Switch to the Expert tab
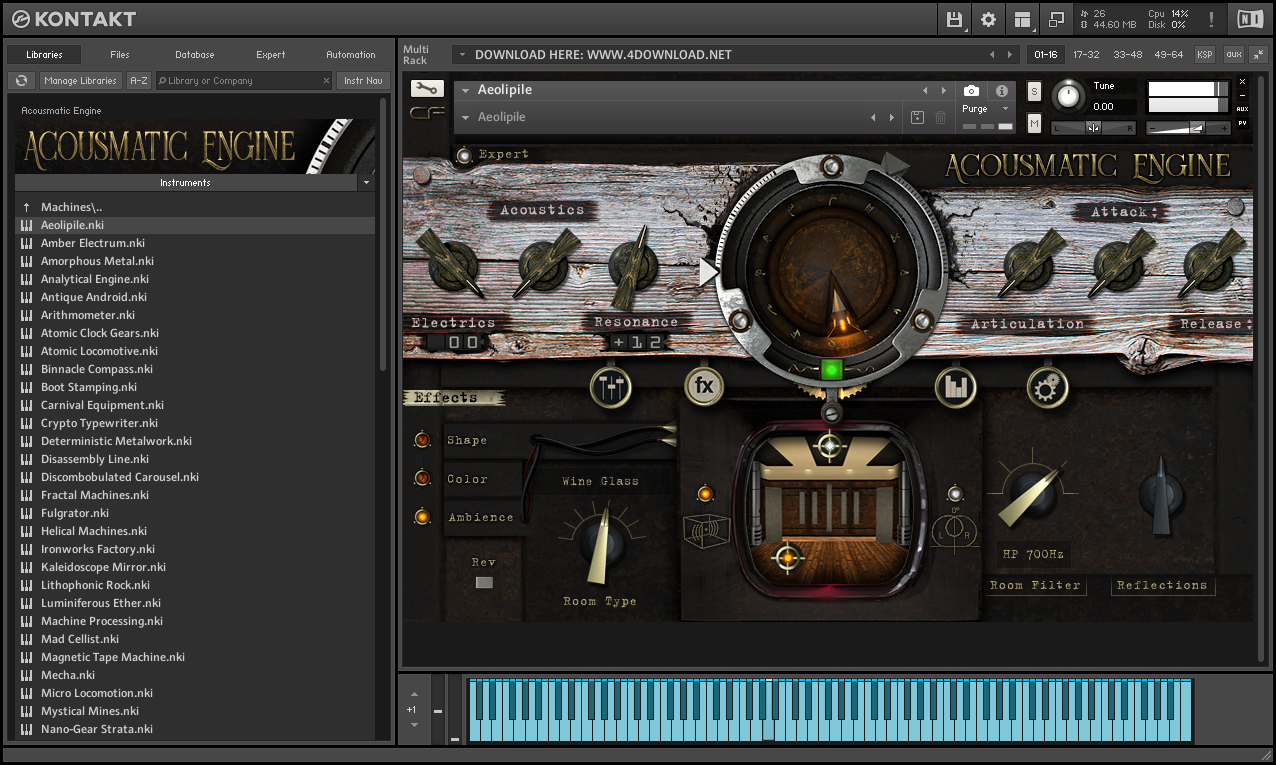1276x765 pixels. [270, 55]
